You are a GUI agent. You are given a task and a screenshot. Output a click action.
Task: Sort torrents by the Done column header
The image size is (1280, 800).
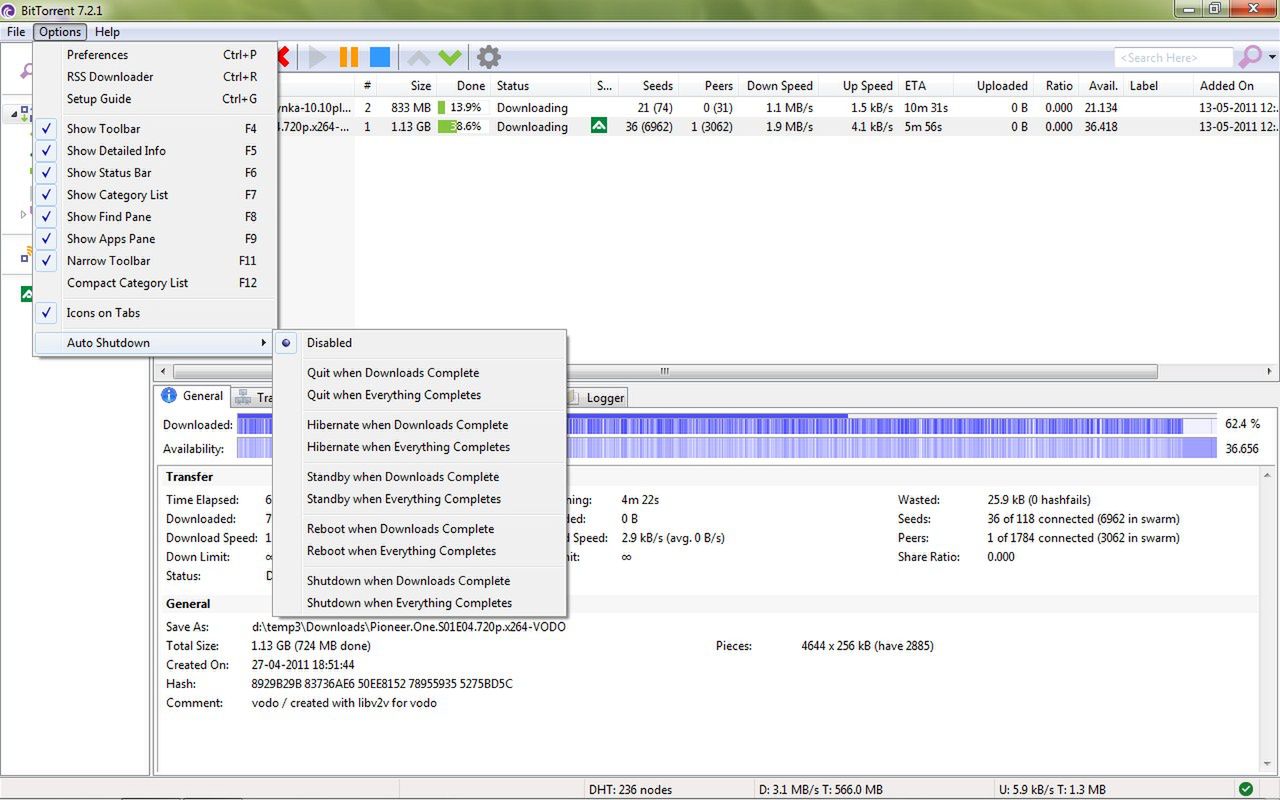(x=463, y=85)
